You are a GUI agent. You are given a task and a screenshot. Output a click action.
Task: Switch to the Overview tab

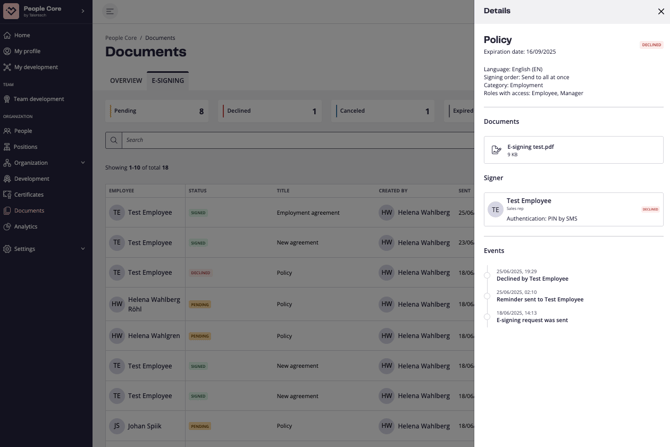pos(126,80)
